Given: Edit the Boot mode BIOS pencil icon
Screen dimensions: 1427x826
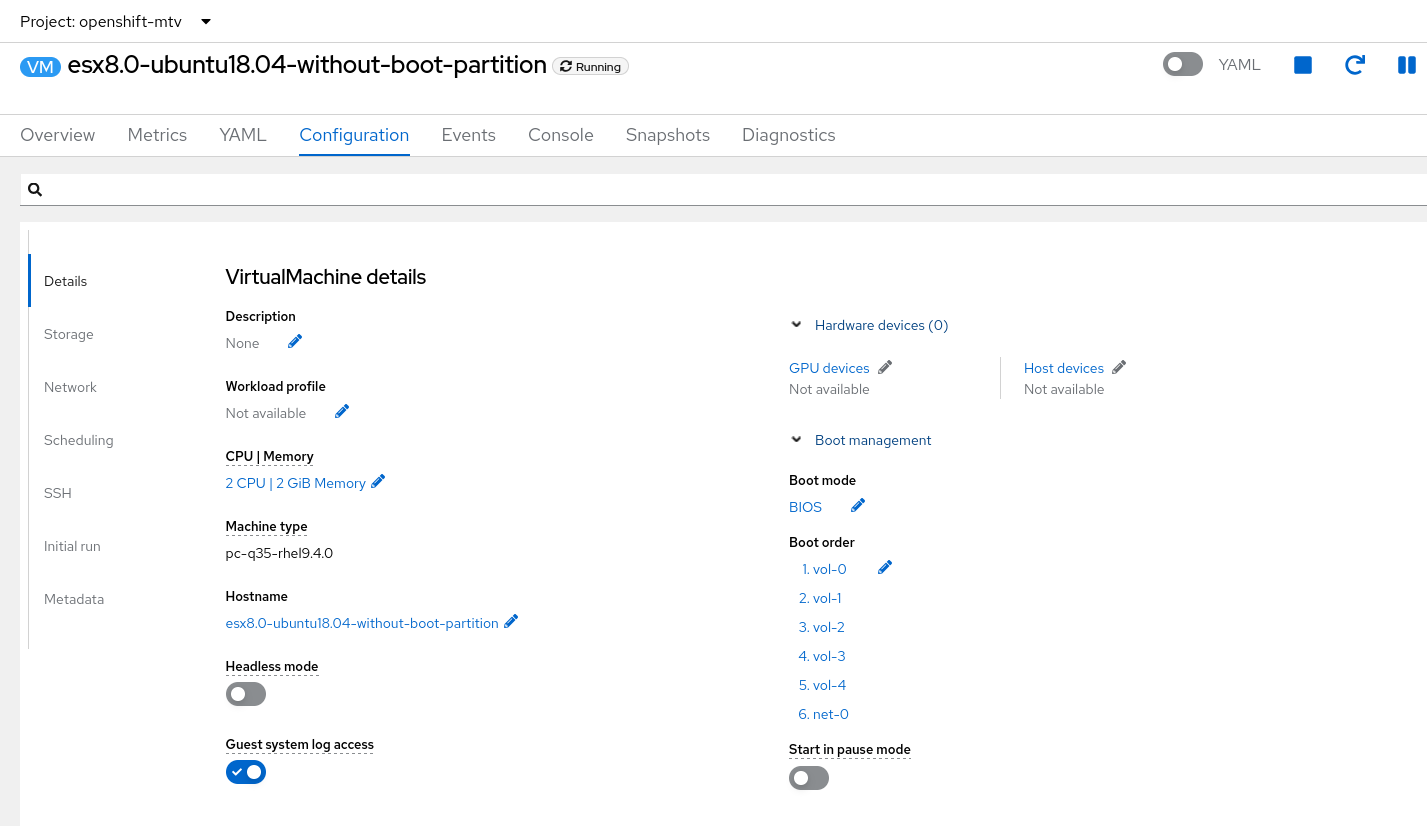Looking at the screenshot, I should pos(858,506).
